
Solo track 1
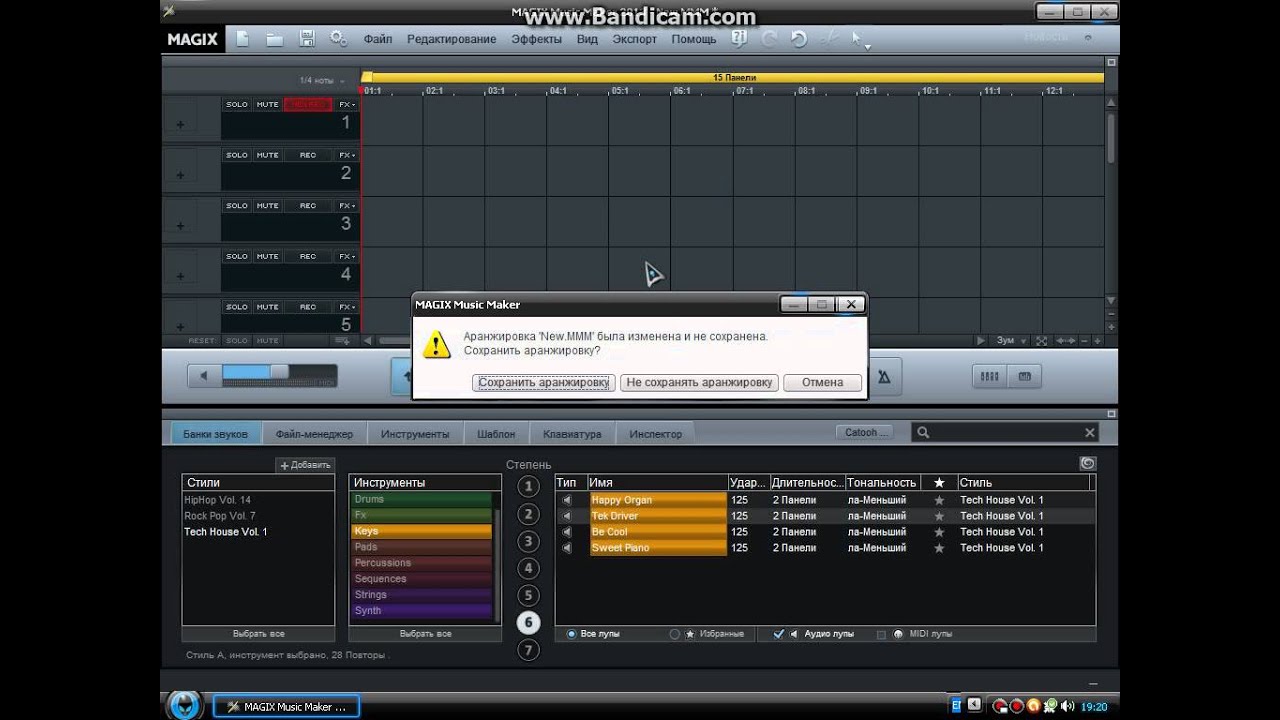[x=237, y=104]
